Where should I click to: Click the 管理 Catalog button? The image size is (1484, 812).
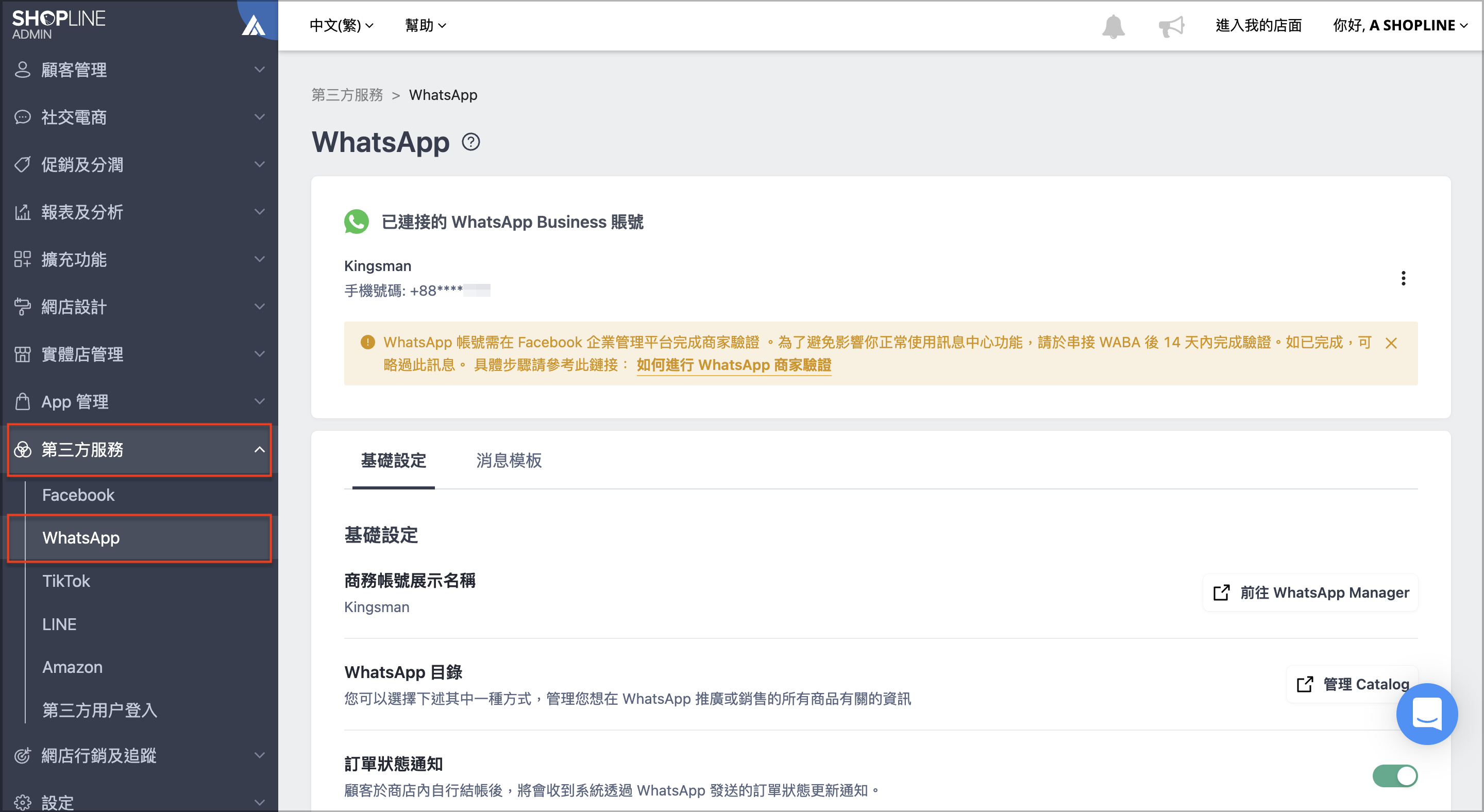tap(1352, 684)
